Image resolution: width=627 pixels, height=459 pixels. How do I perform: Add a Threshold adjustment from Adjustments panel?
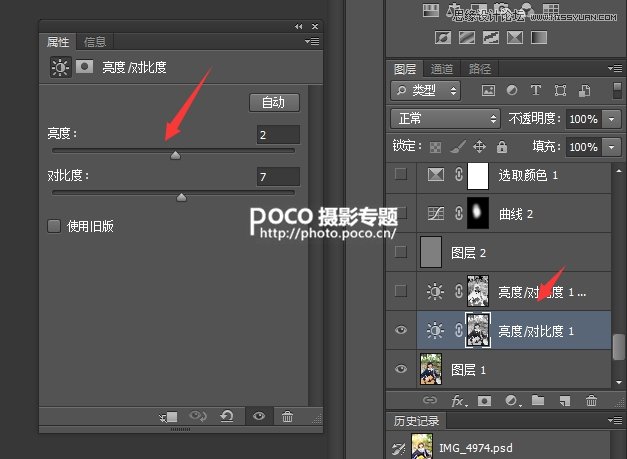pyautogui.click(x=491, y=38)
